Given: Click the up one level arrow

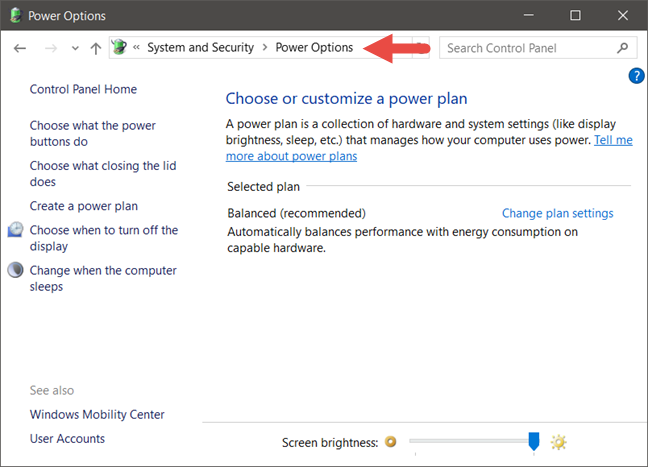Looking at the screenshot, I should pos(96,48).
